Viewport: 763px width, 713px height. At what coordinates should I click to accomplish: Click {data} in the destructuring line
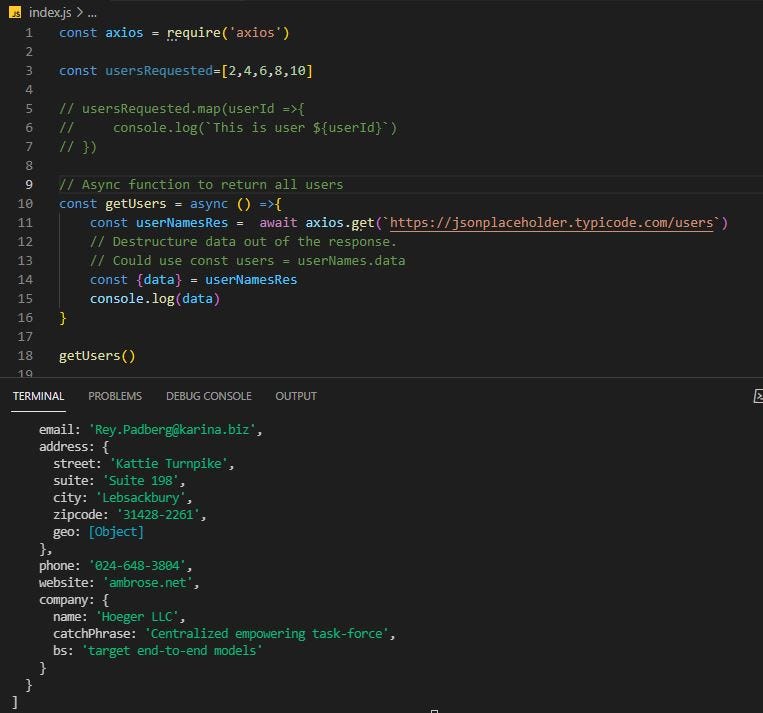tap(159, 280)
